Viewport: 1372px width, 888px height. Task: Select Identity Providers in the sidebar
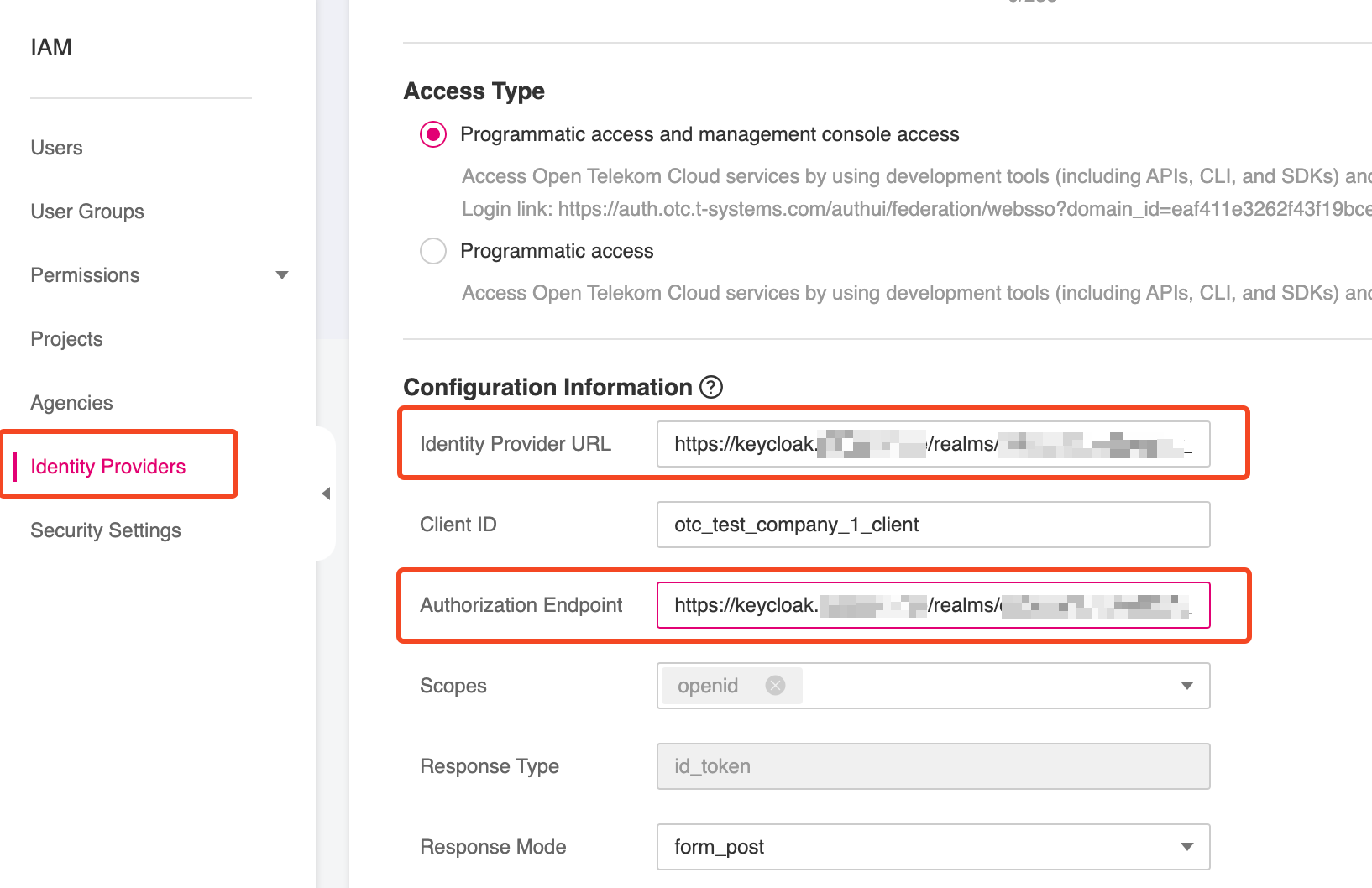pyautogui.click(x=107, y=467)
